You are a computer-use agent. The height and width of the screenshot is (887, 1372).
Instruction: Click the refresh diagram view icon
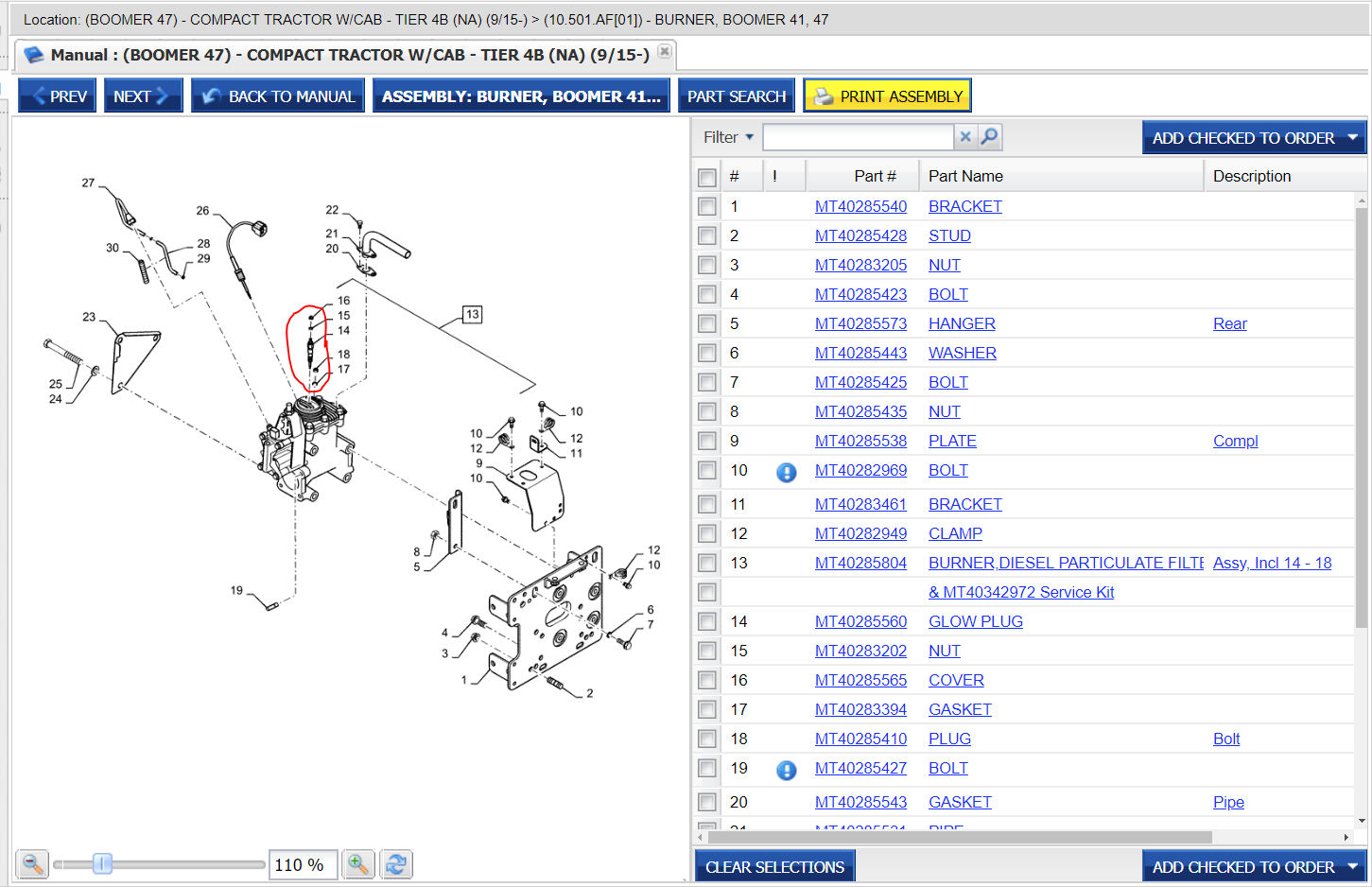[x=396, y=864]
